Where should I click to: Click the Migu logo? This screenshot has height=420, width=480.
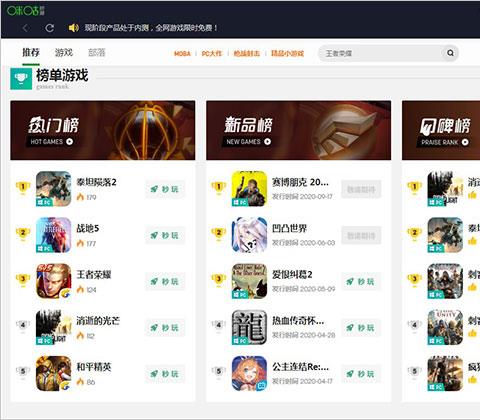point(26,10)
